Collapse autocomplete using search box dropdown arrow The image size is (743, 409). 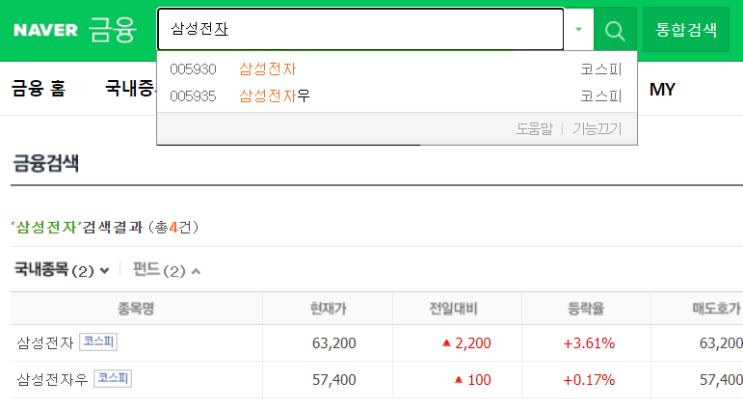(x=579, y=29)
